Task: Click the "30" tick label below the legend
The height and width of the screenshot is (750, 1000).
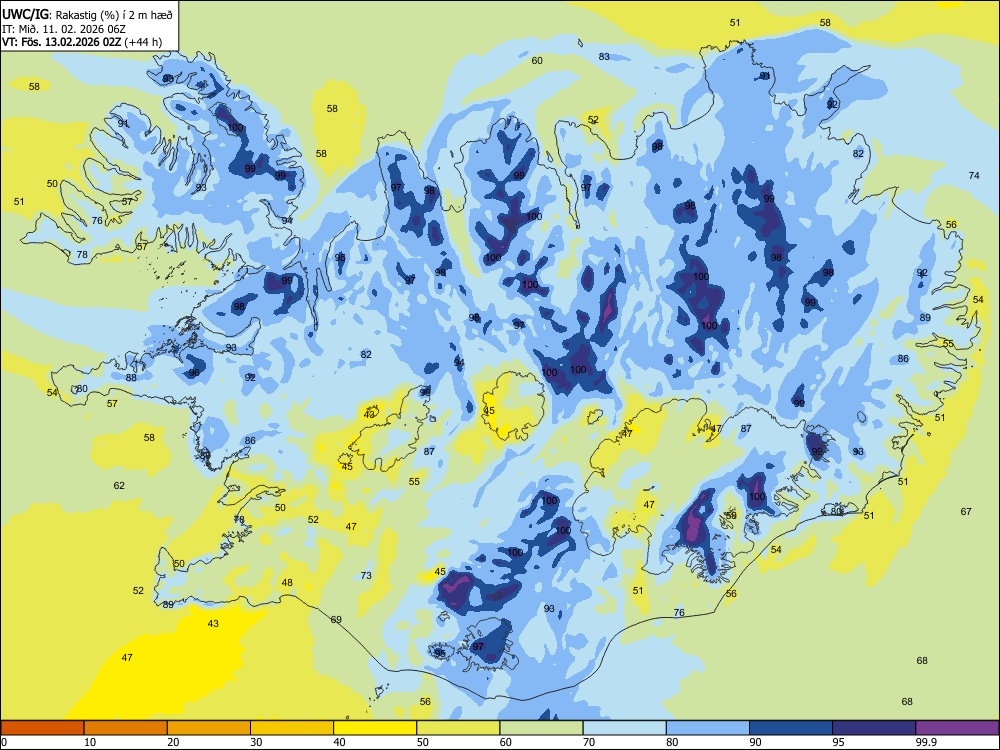Action: pyautogui.click(x=256, y=742)
